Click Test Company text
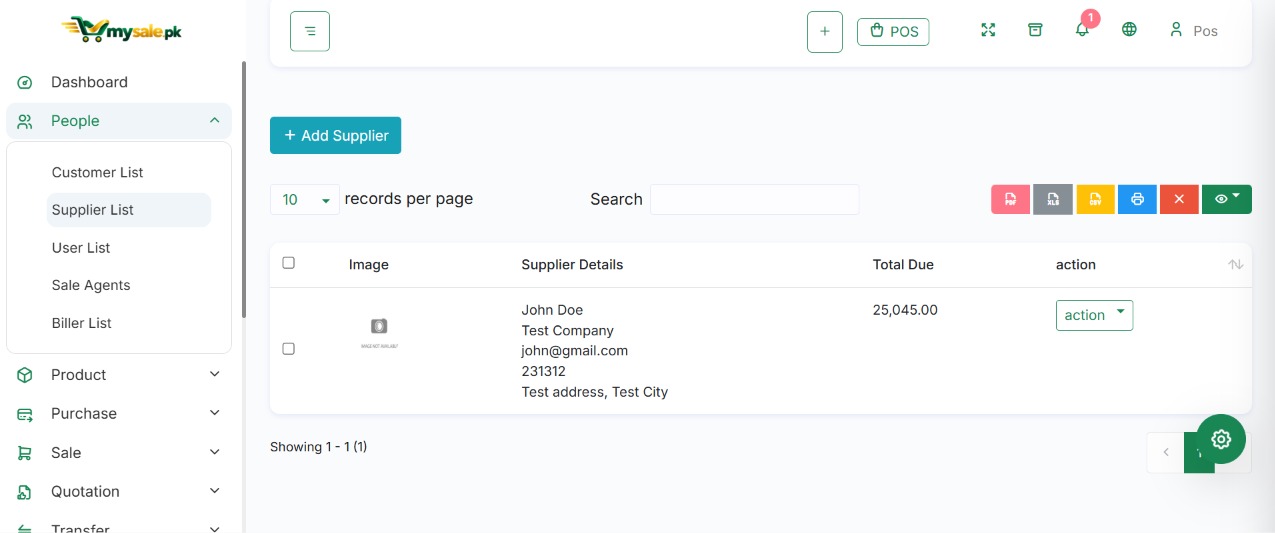This screenshot has height=533, width=1275. [x=568, y=331]
